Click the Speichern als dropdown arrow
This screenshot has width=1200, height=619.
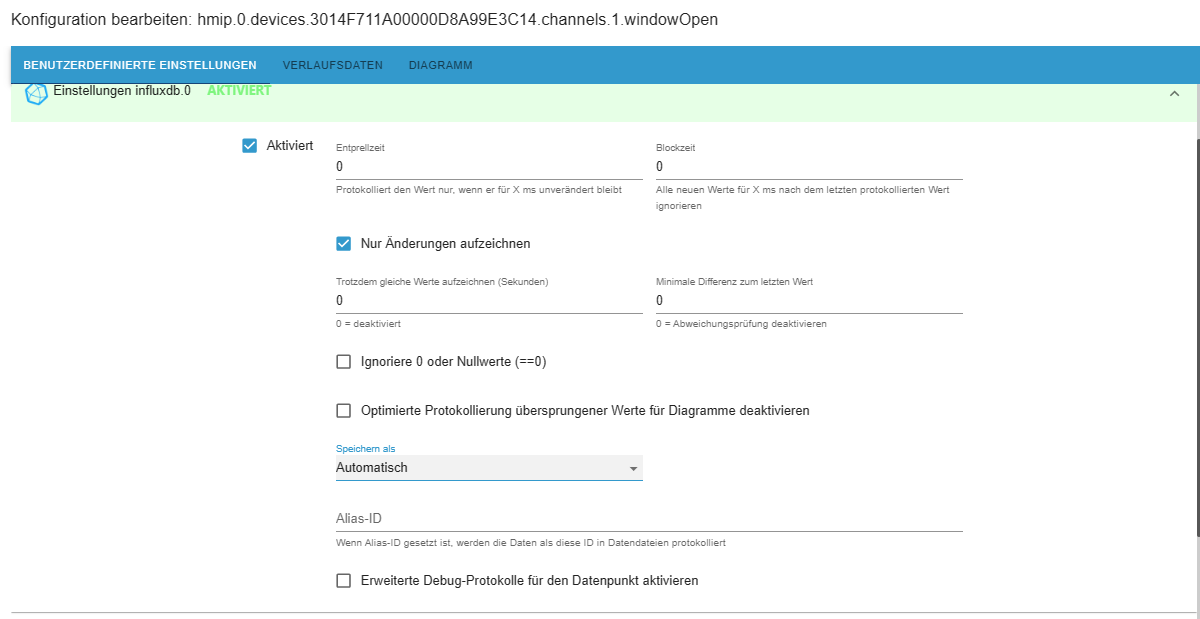click(x=632, y=468)
